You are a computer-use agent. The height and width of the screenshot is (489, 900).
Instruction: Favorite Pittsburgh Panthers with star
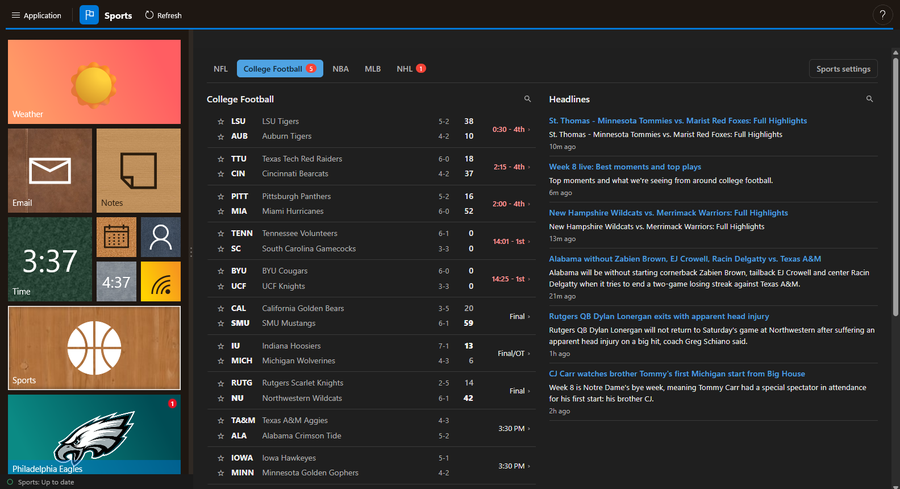coord(220,196)
